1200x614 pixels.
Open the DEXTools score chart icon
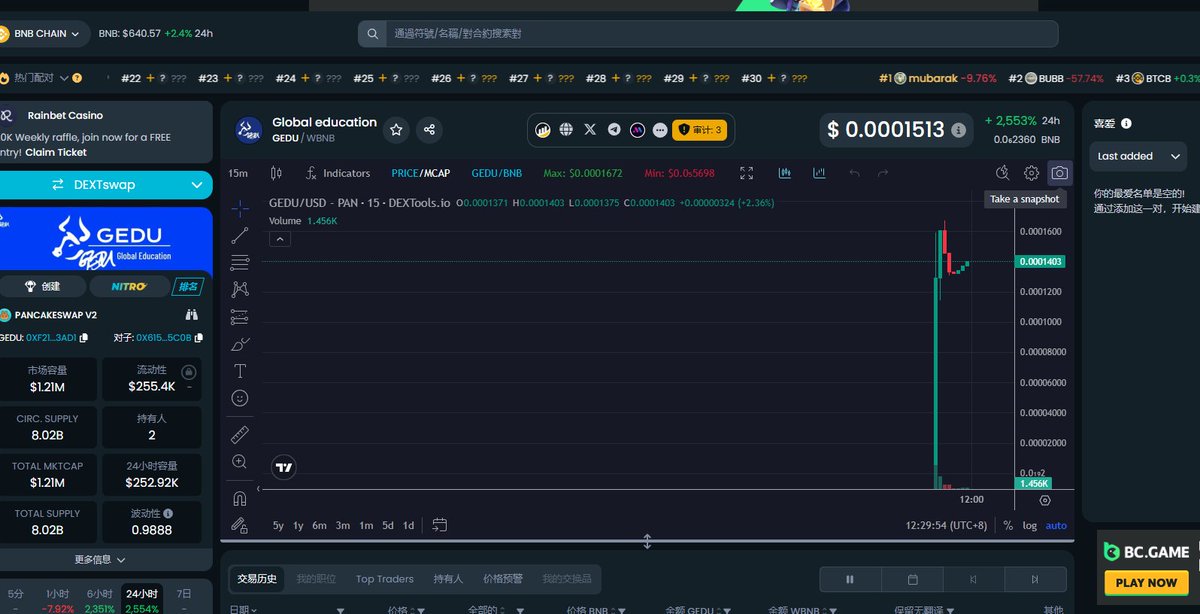pyautogui.click(x=543, y=129)
